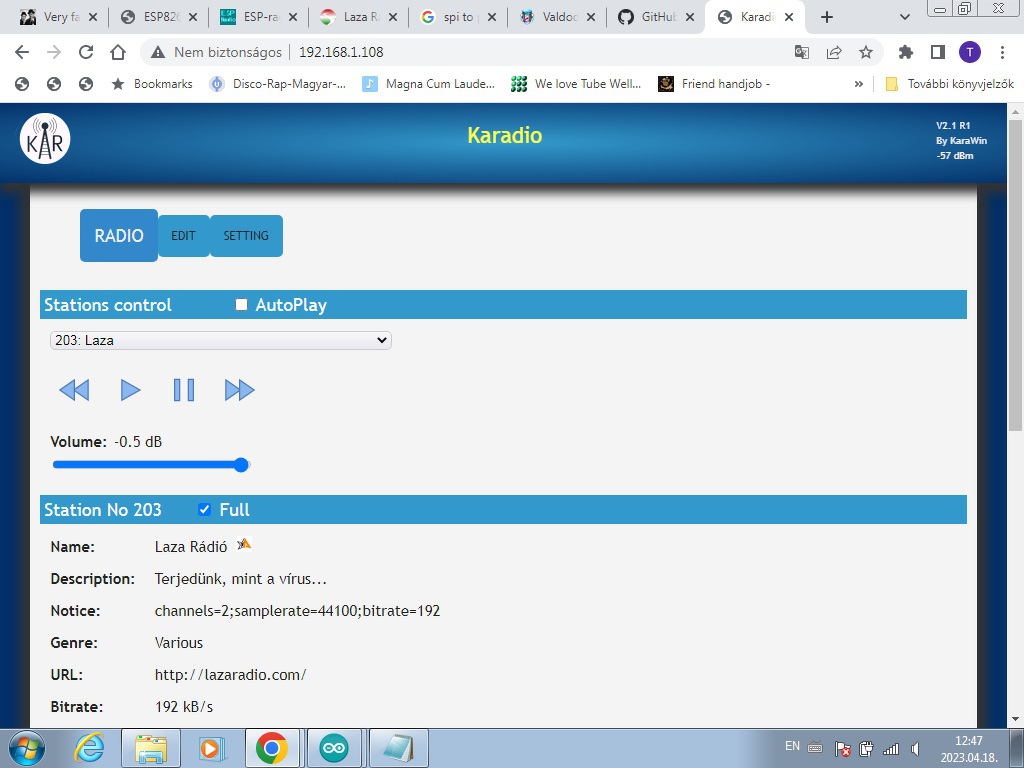Viewport: 1024px width, 768px height.
Task: Open Windows Media Player from taskbar
Action: [212, 748]
